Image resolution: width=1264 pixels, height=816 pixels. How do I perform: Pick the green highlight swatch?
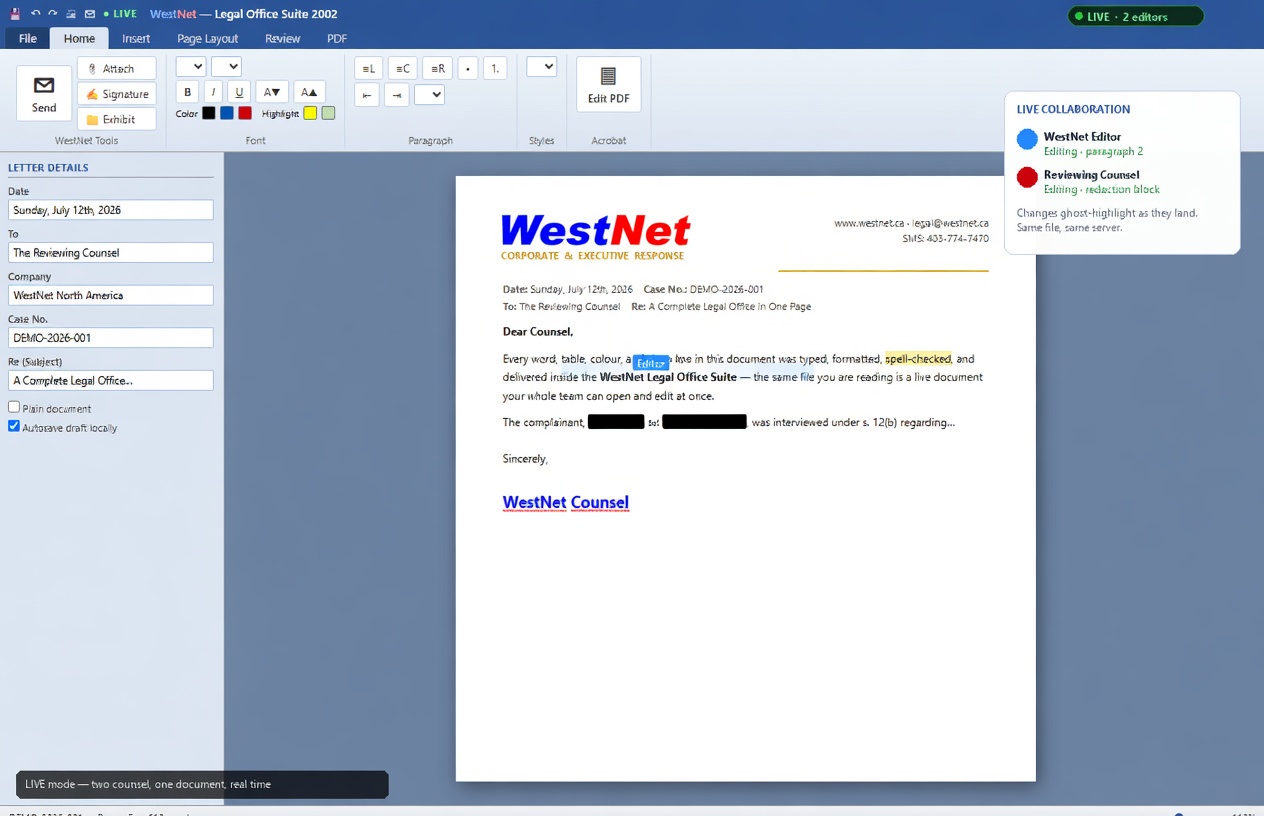pyautogui.click(x=328, y=113)
